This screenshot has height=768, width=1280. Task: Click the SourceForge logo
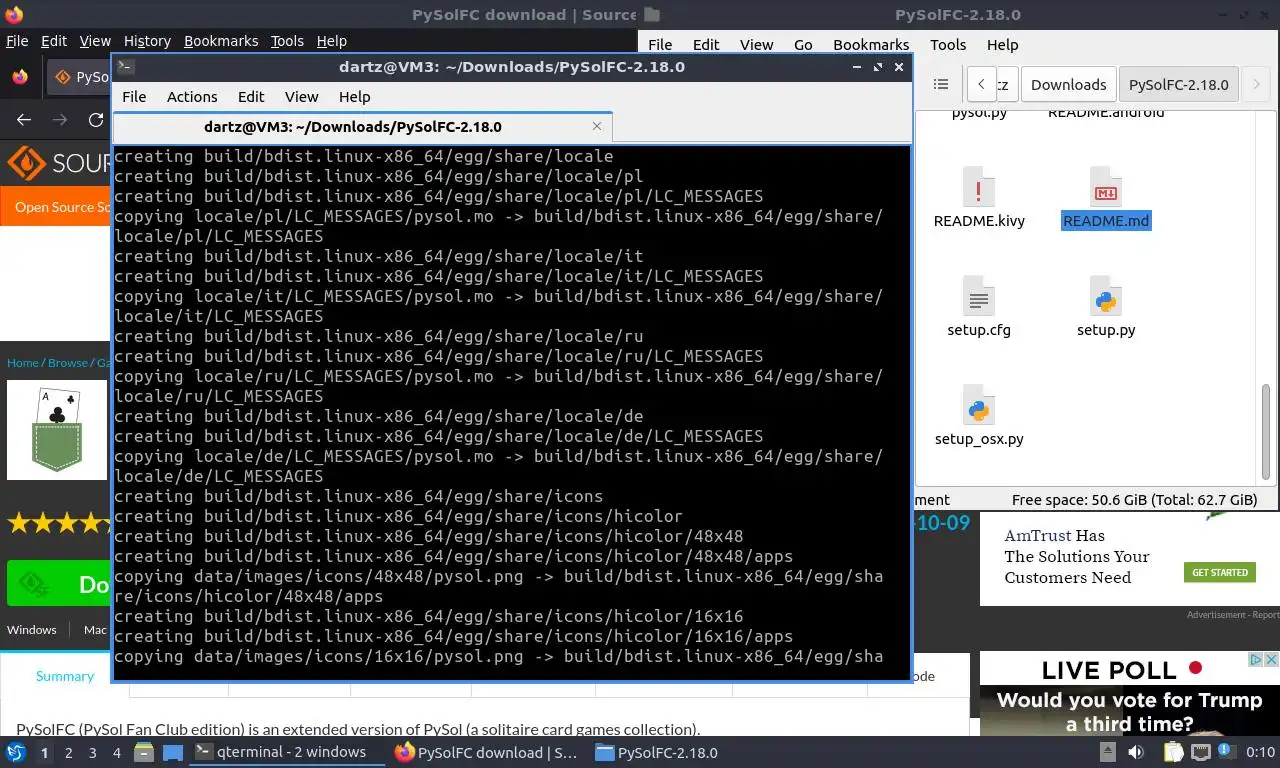pyautogui.click(x=59, y=163)
